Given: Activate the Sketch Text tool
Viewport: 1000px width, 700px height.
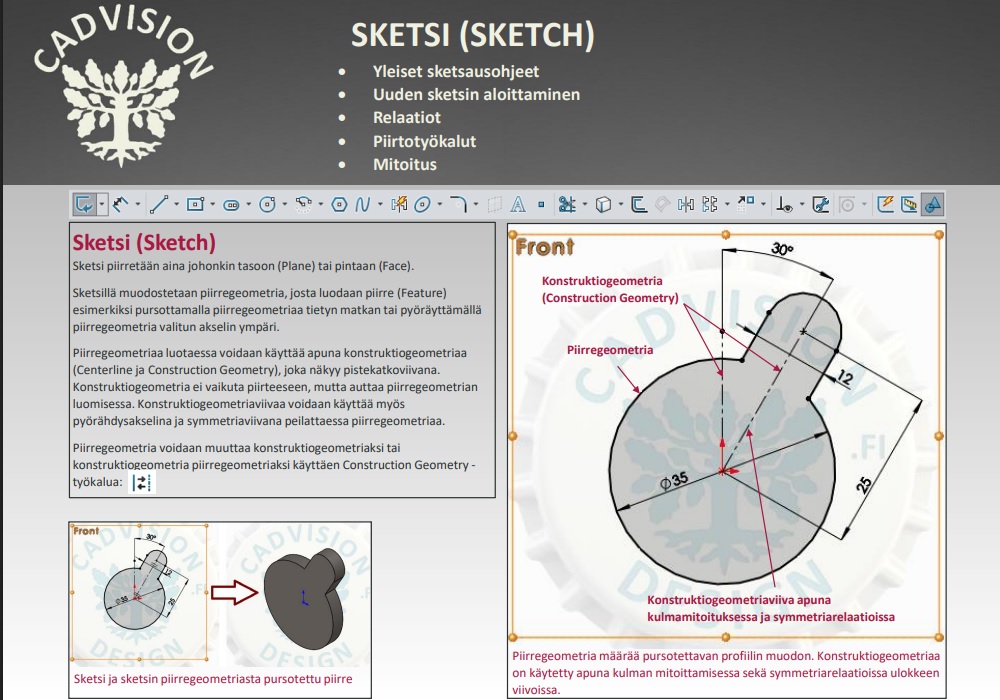Looking at the screenshot, I should pos(518,204).
